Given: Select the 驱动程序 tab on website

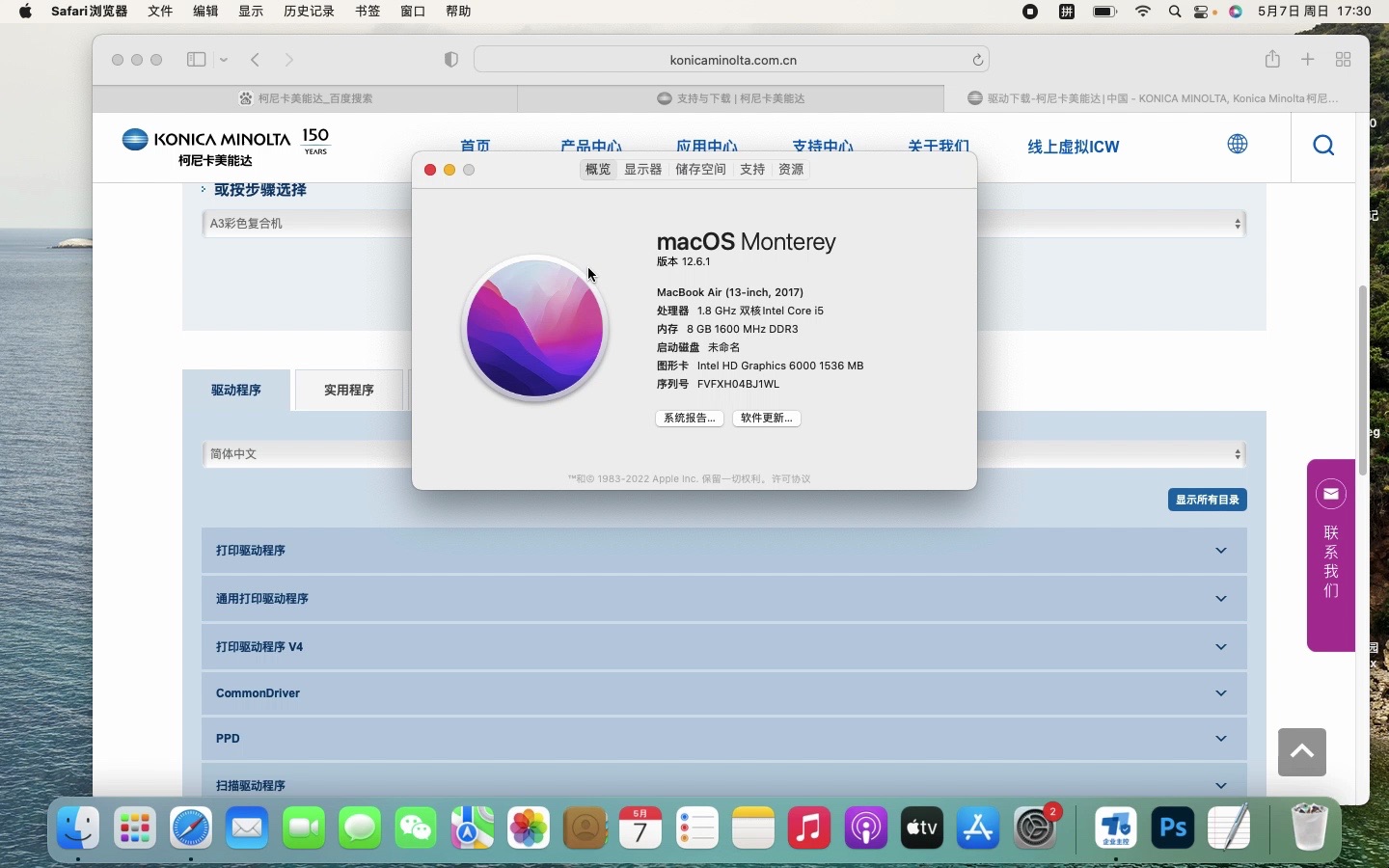Looking at the screenshot, I should pyautogui.click(x=236, y=390).
